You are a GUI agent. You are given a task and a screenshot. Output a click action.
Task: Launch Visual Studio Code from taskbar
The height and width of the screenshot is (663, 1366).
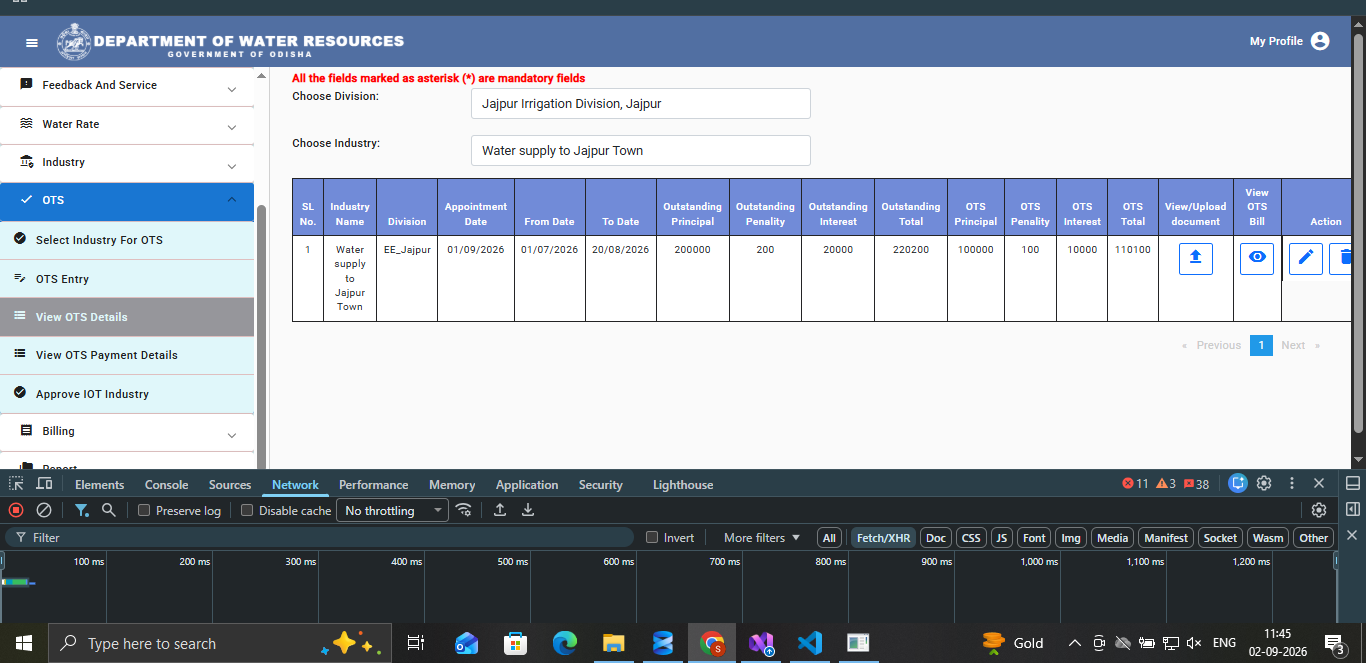click(810, 643)
